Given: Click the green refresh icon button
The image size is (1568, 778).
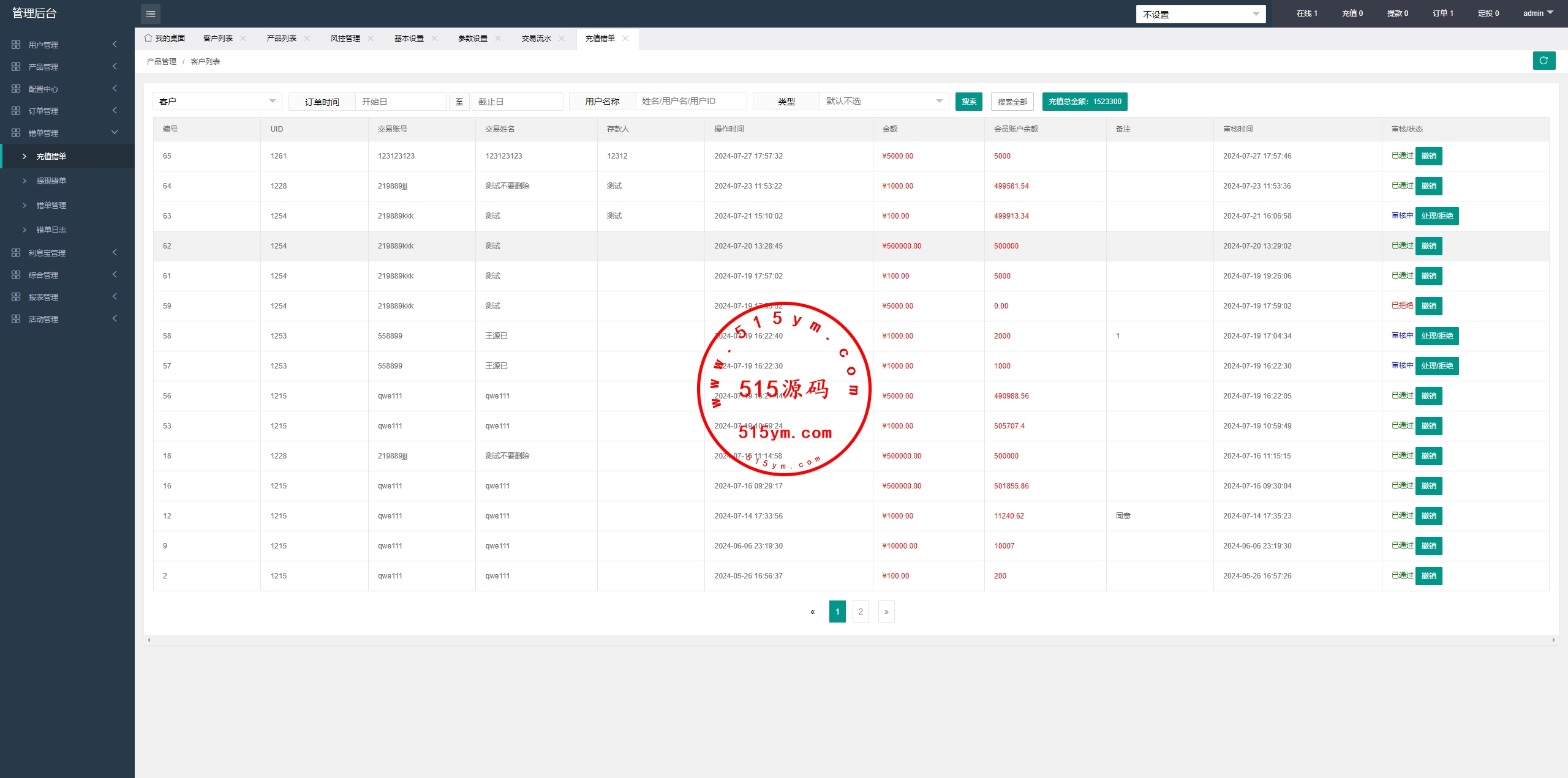Looking at the screenshot, I should click(1543, 61).
